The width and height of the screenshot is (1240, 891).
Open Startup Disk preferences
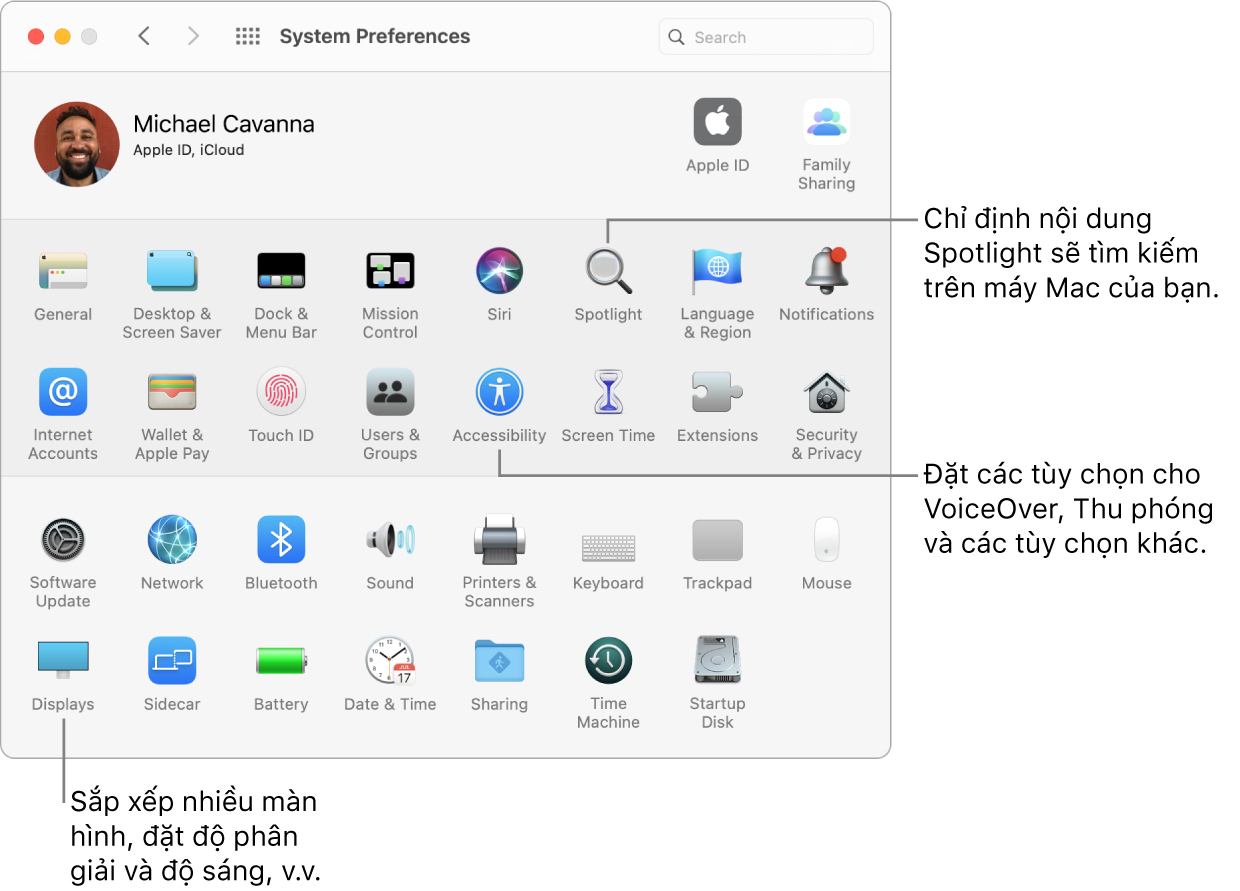717,661
